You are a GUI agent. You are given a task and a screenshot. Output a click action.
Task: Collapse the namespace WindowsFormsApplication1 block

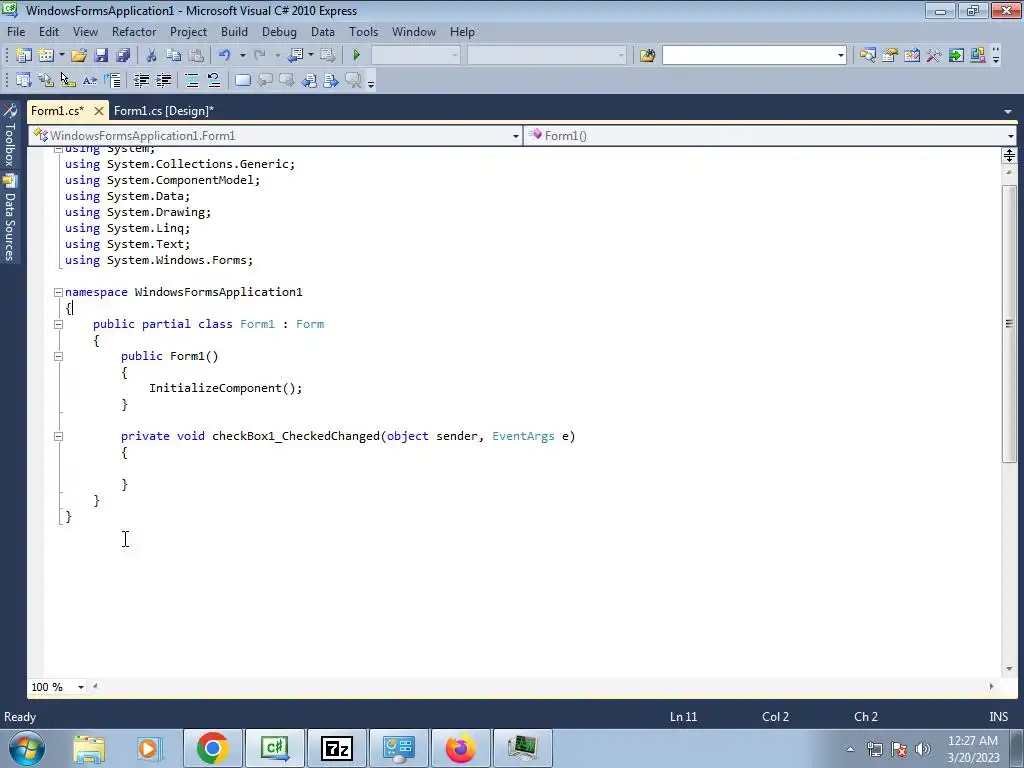click(58, 293)
